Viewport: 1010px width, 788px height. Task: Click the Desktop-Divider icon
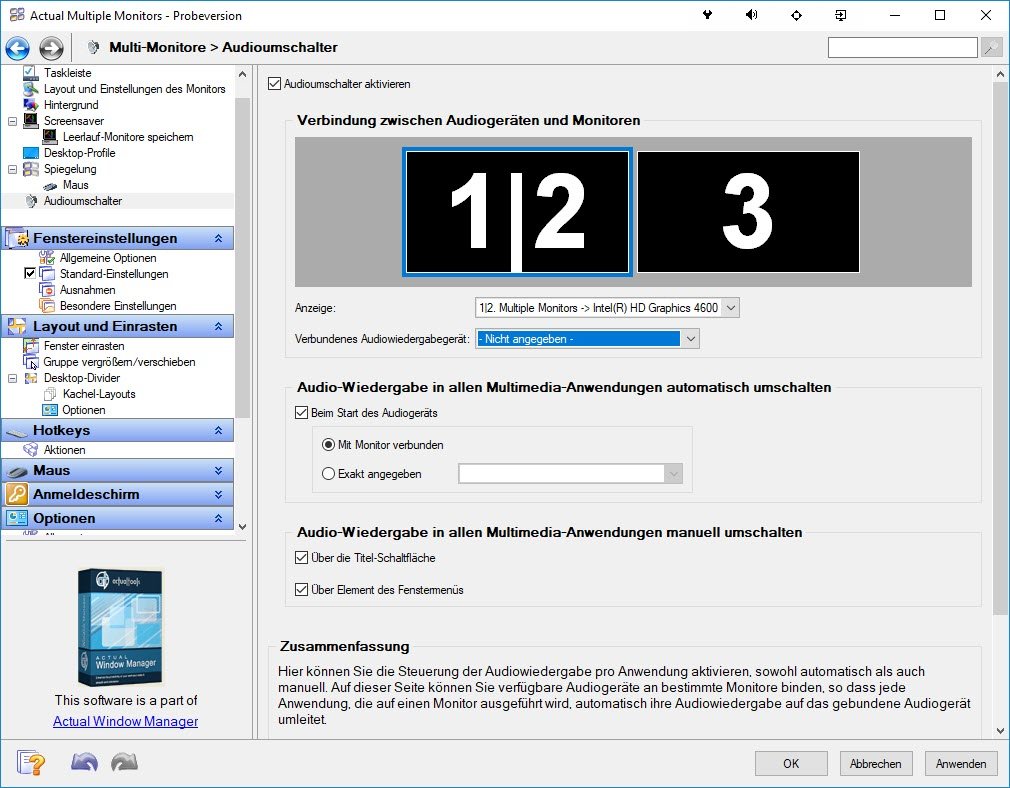tap(30, 378)
